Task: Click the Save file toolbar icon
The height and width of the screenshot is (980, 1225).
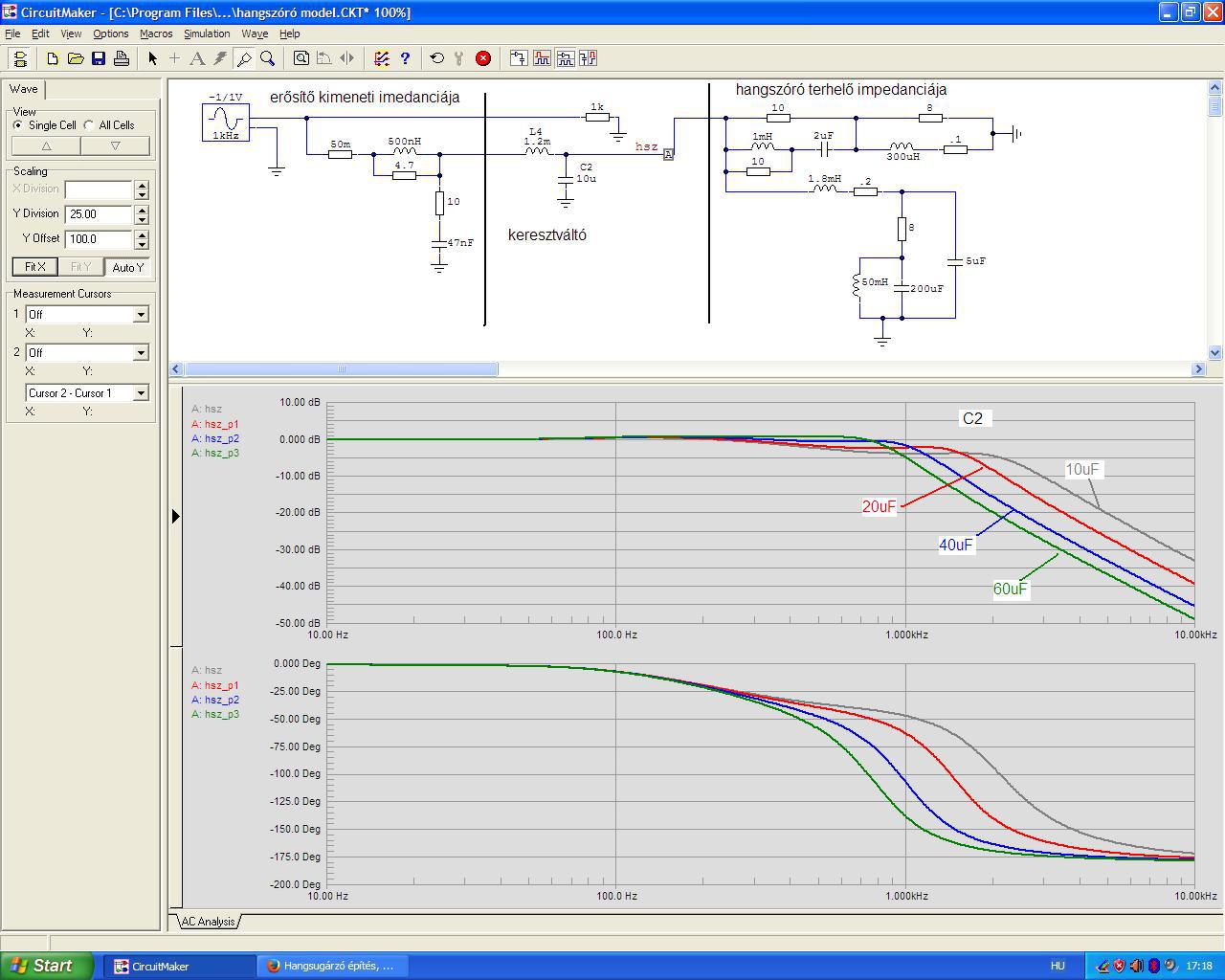Action: point(99,58)
